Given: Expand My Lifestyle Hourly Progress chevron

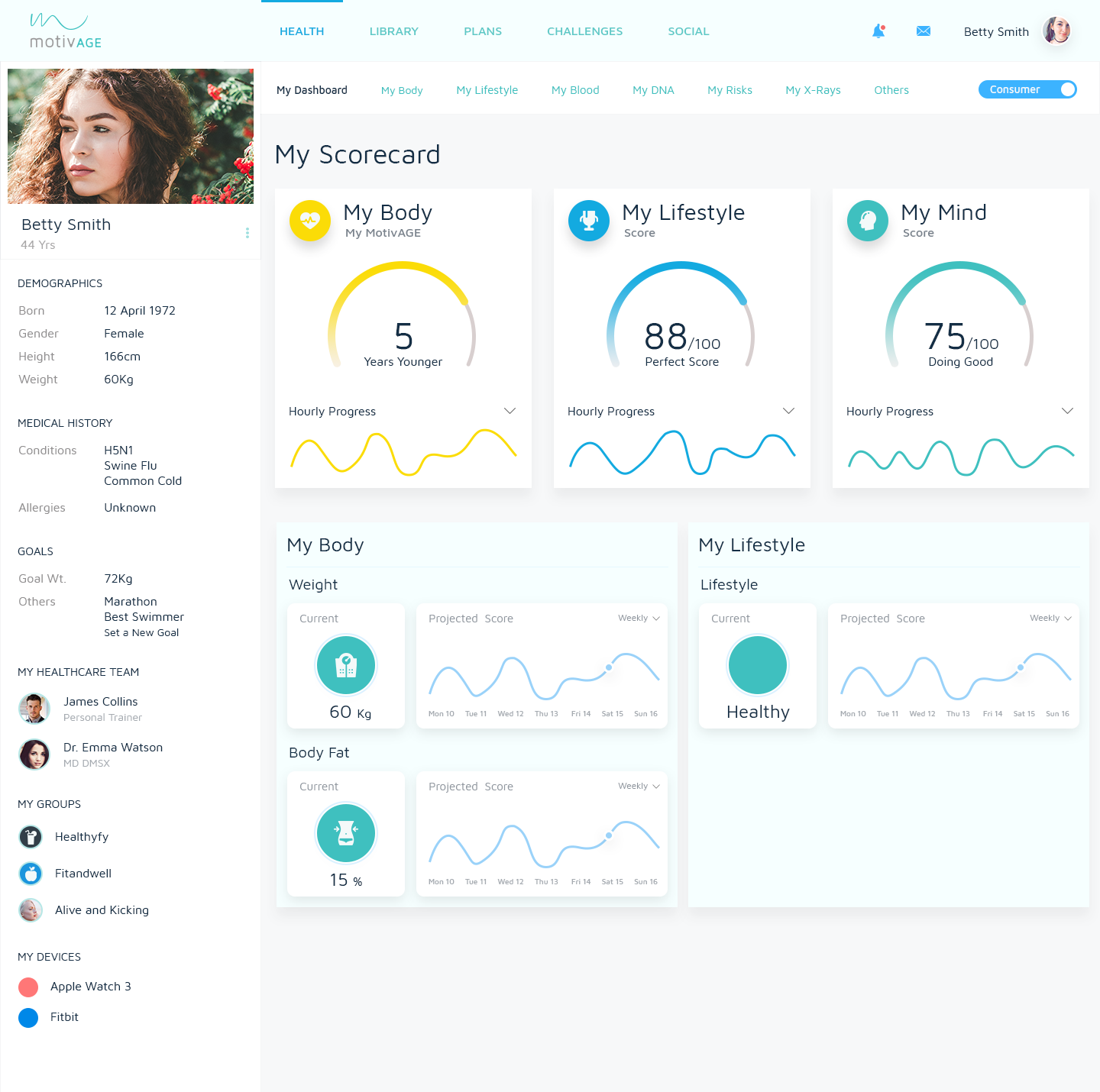Looking at the screenshot, I should click(789, 411).
